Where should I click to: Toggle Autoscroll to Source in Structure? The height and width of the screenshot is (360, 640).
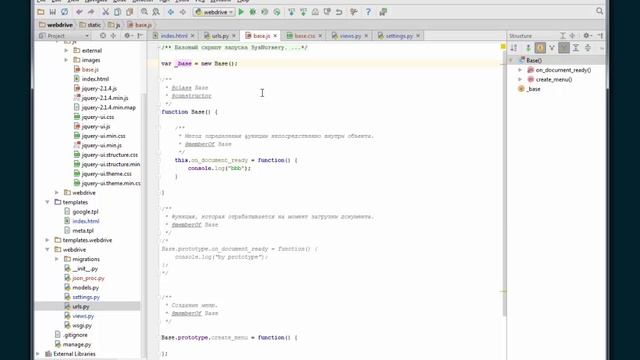pyautogui.click(x=576, y=48)
